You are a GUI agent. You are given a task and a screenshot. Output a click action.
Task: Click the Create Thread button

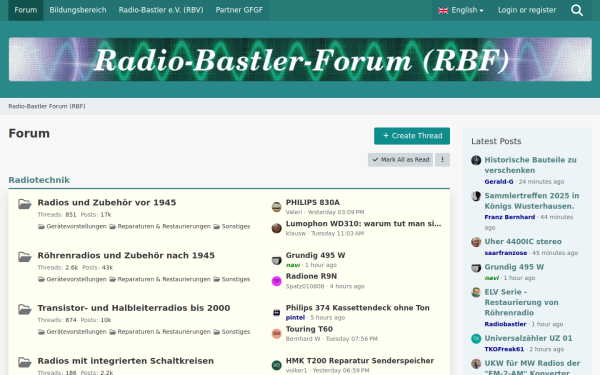coord(412,136)
